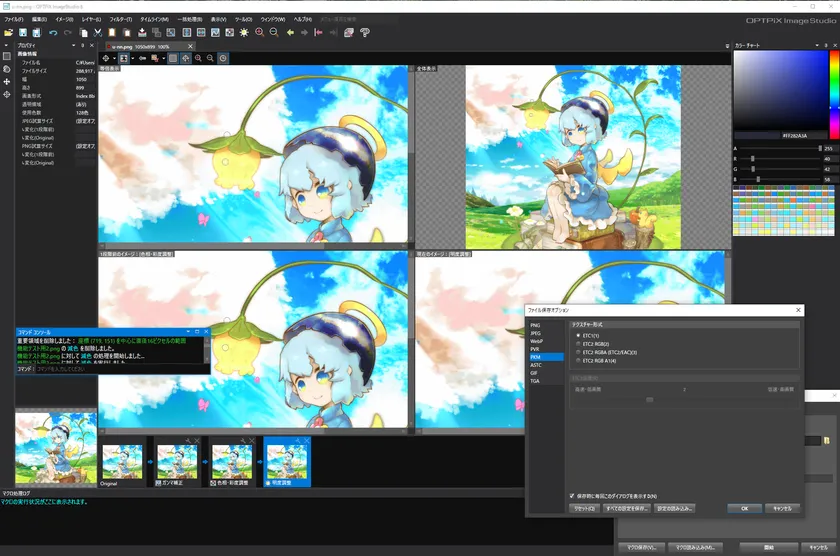The width and height of the screenshot is (840, 556).
Task: Select ASTC in the format list
Action: 536,365
